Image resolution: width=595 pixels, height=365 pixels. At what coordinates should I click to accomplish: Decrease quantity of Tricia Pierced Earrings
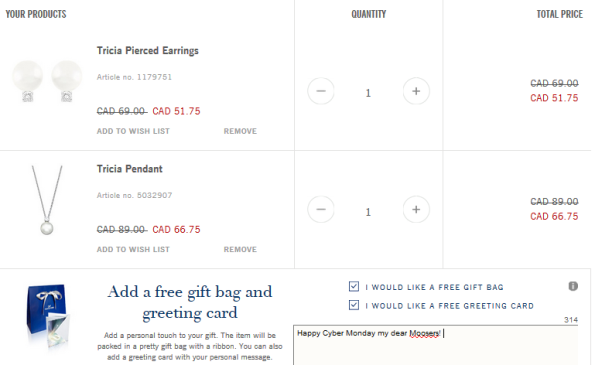[x=321, y=91]
